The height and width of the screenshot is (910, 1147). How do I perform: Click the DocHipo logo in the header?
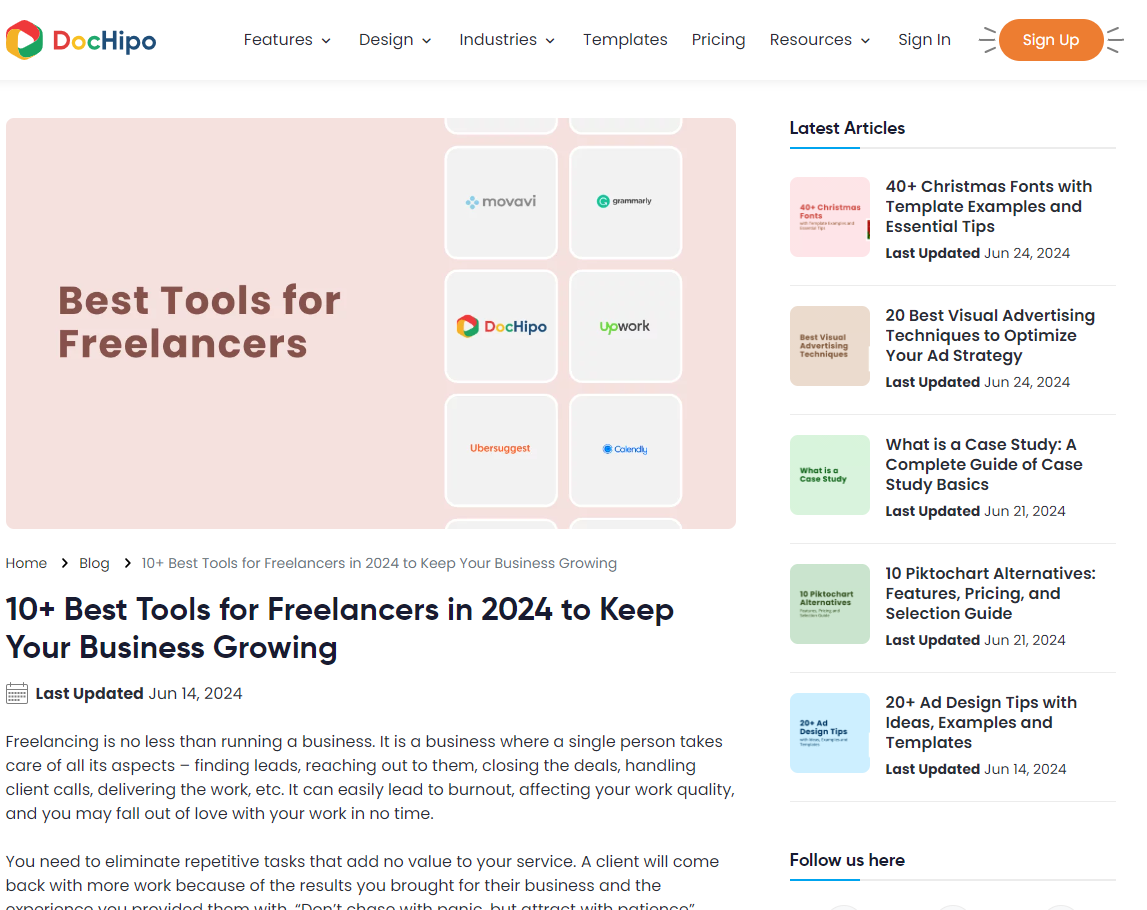[x=80, y=39]
